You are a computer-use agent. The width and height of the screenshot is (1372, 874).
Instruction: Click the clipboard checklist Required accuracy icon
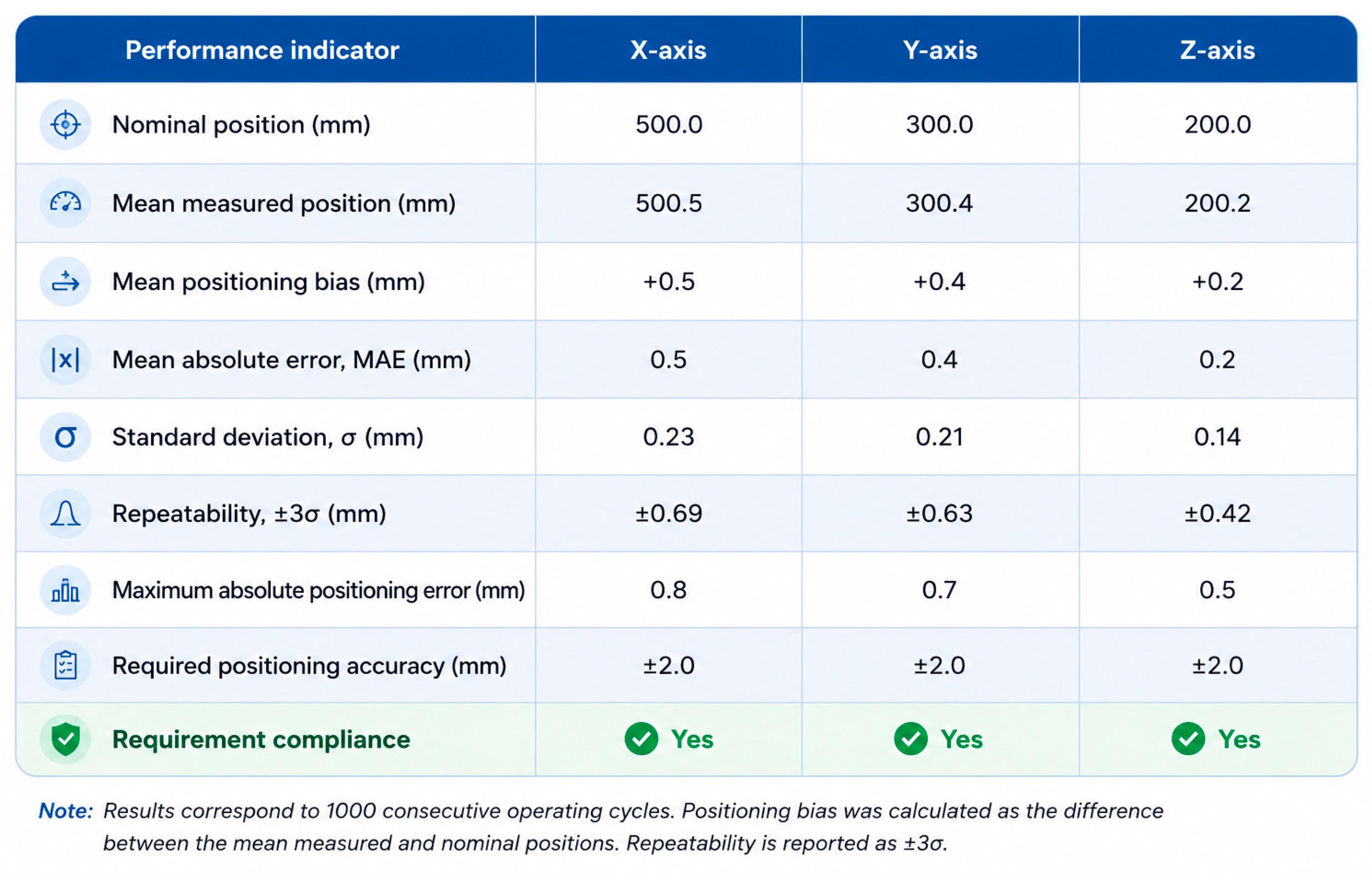(x=65, y=665)
